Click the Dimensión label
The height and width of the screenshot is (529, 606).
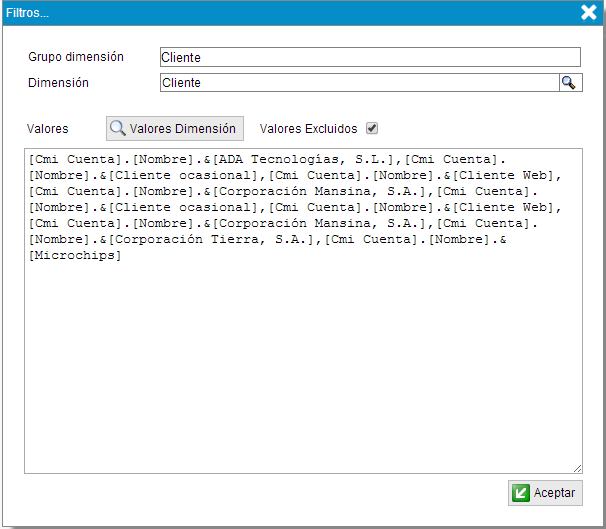click(x=58, y=83)
